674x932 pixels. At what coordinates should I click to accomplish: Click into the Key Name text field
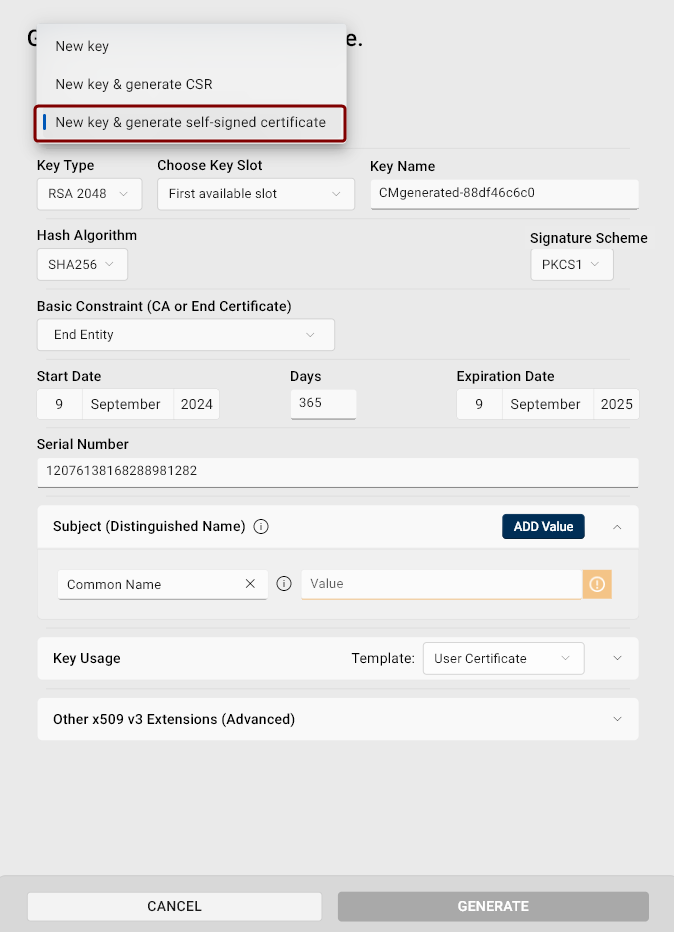[503, 194]
